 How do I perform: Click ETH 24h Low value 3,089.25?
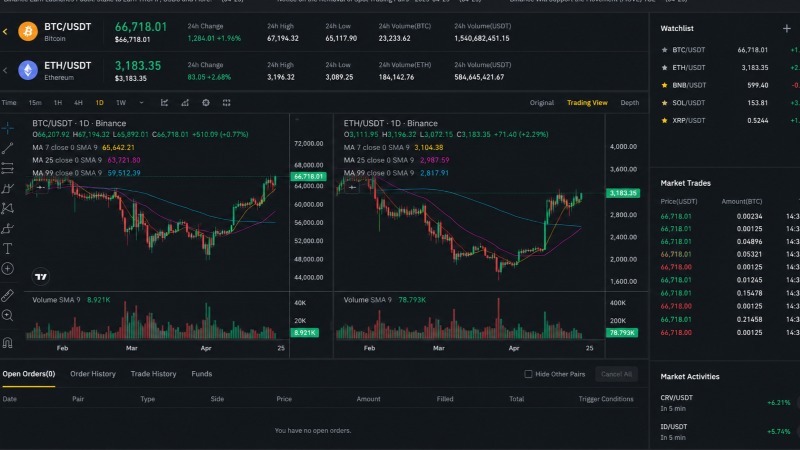(339, 77)
